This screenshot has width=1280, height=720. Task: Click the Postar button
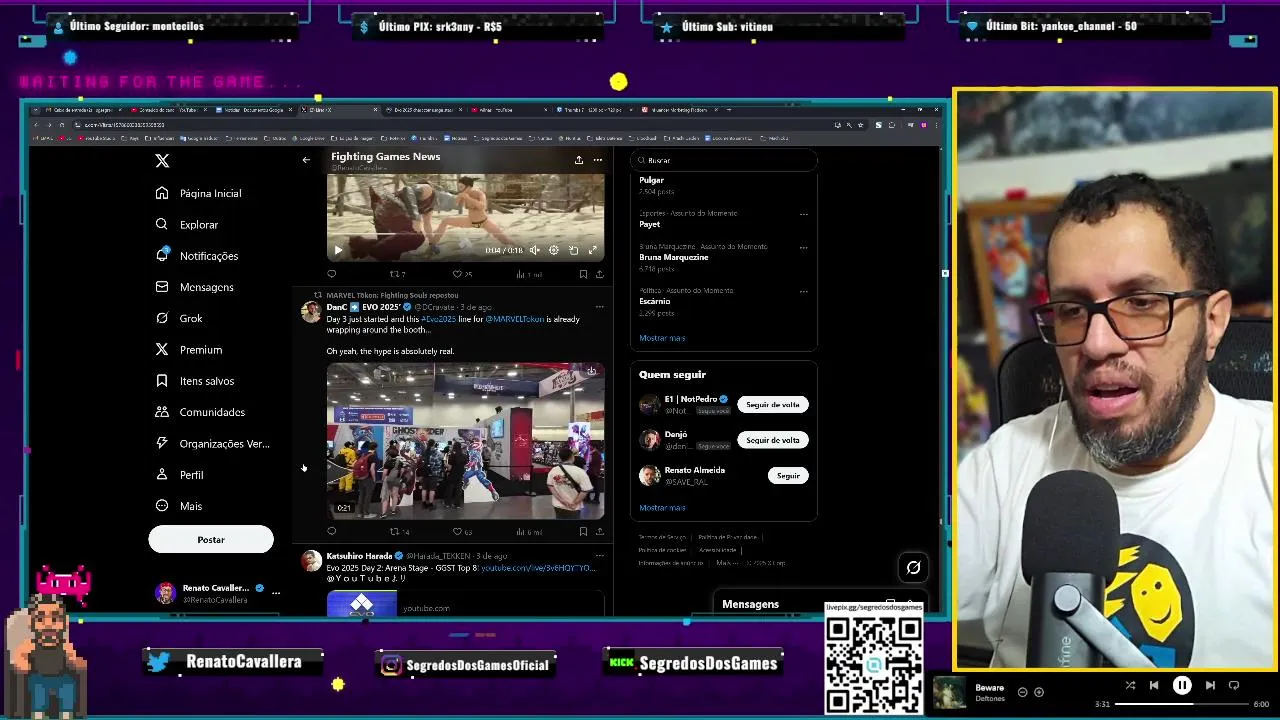[211, 540]
